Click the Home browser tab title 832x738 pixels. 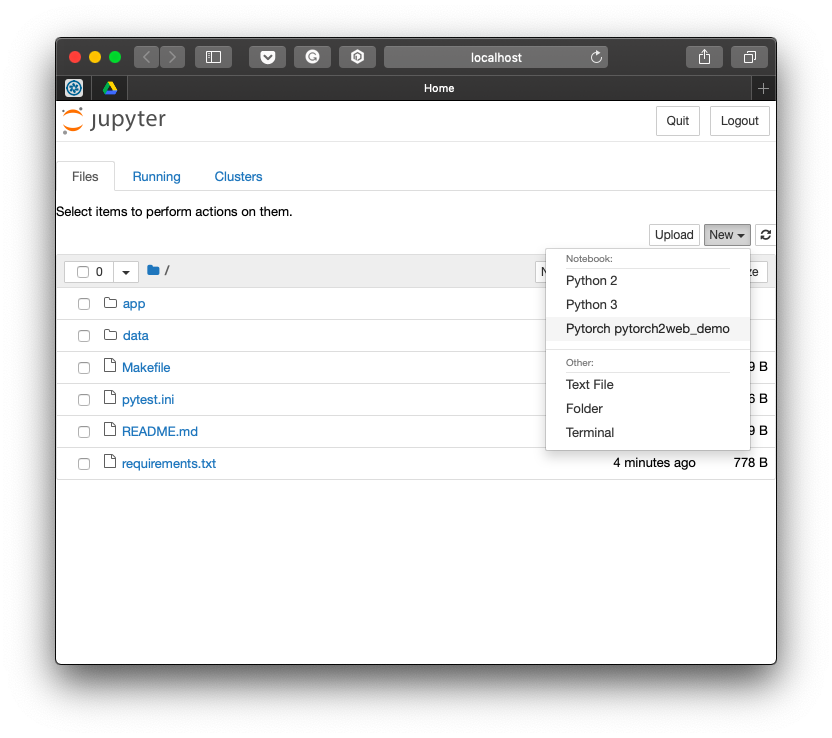pos(439,88)
